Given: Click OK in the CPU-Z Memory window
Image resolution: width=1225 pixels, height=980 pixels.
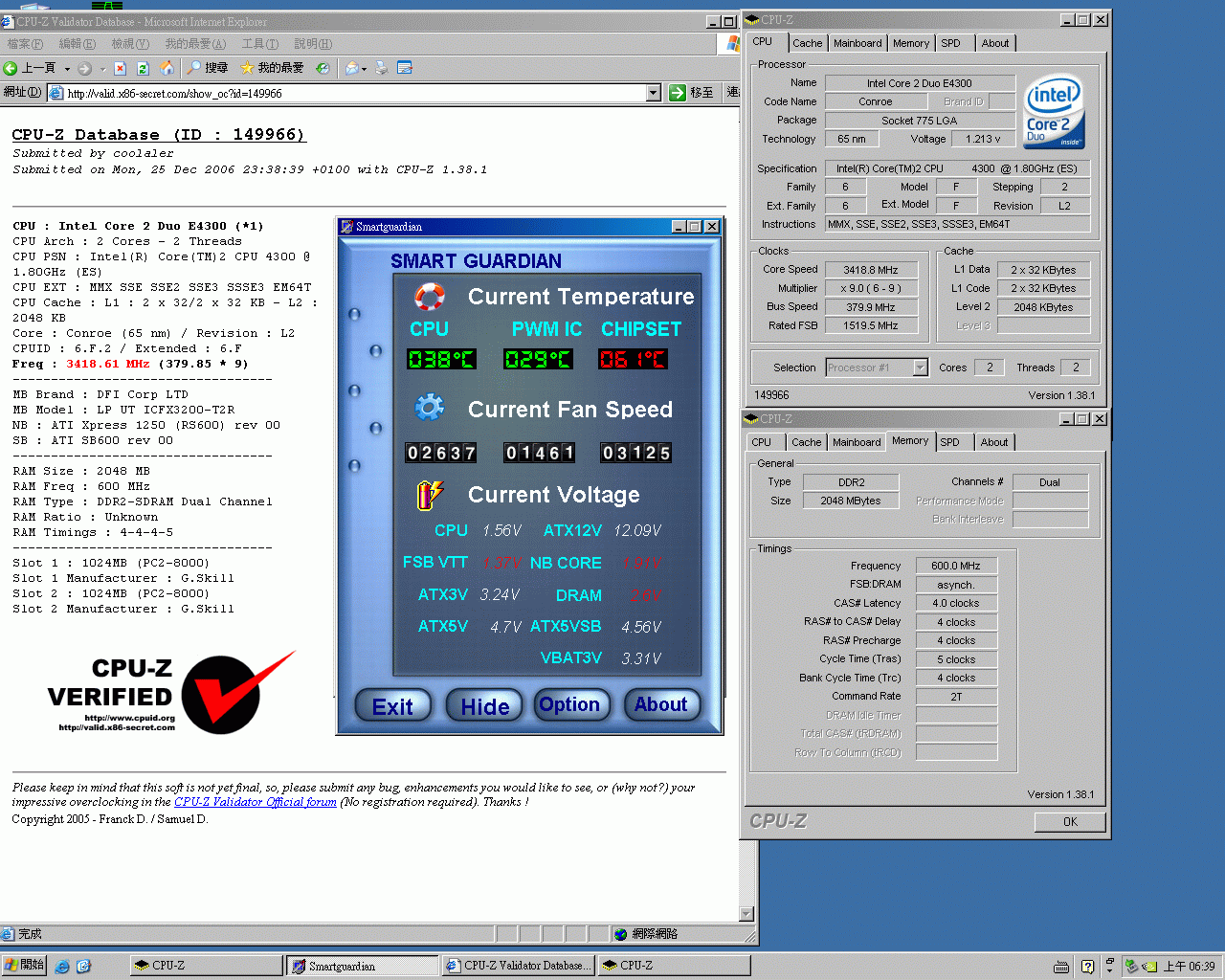Looking at the screenshot, I should (1070, 821).
